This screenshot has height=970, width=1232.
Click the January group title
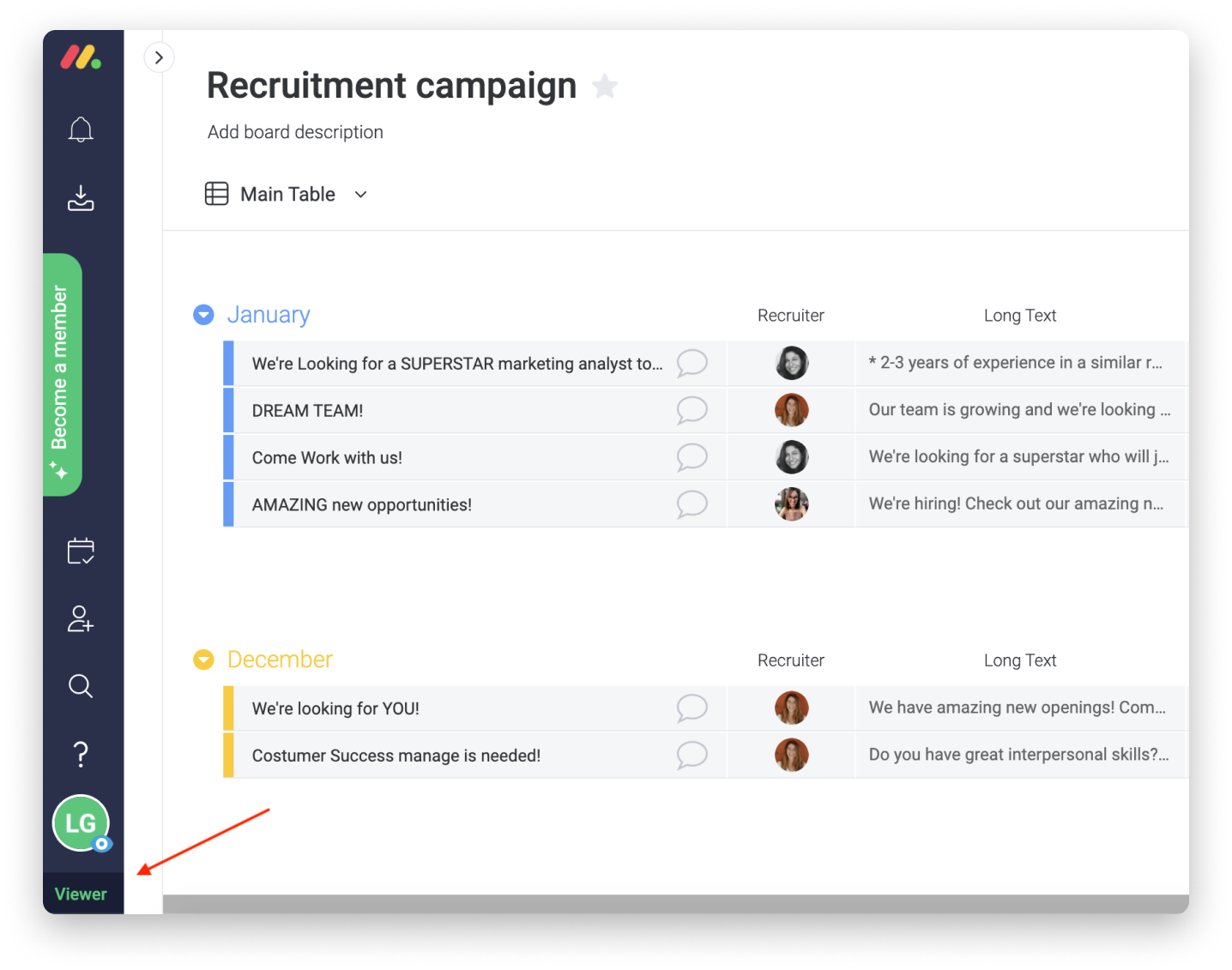(x=269, y=315)
